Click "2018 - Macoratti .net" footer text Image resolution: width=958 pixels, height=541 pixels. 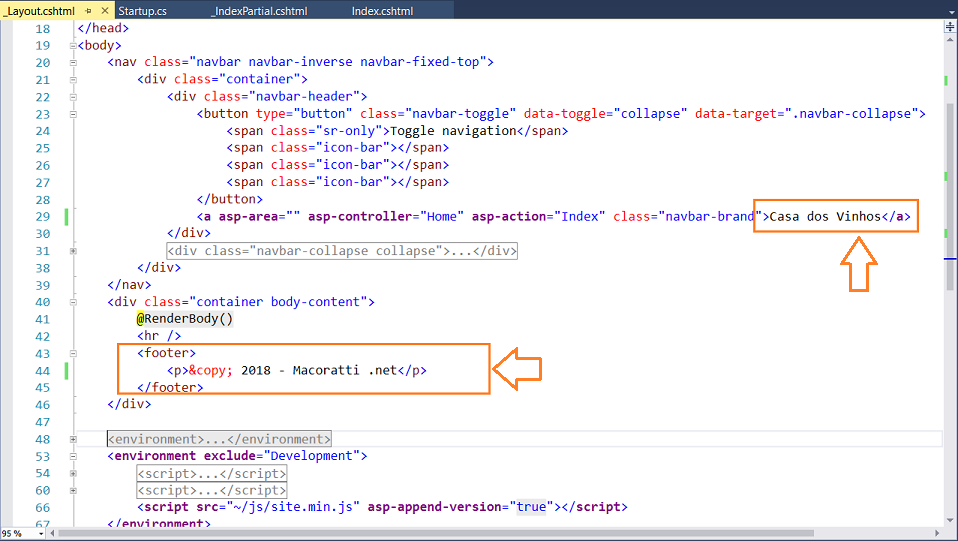319,370
